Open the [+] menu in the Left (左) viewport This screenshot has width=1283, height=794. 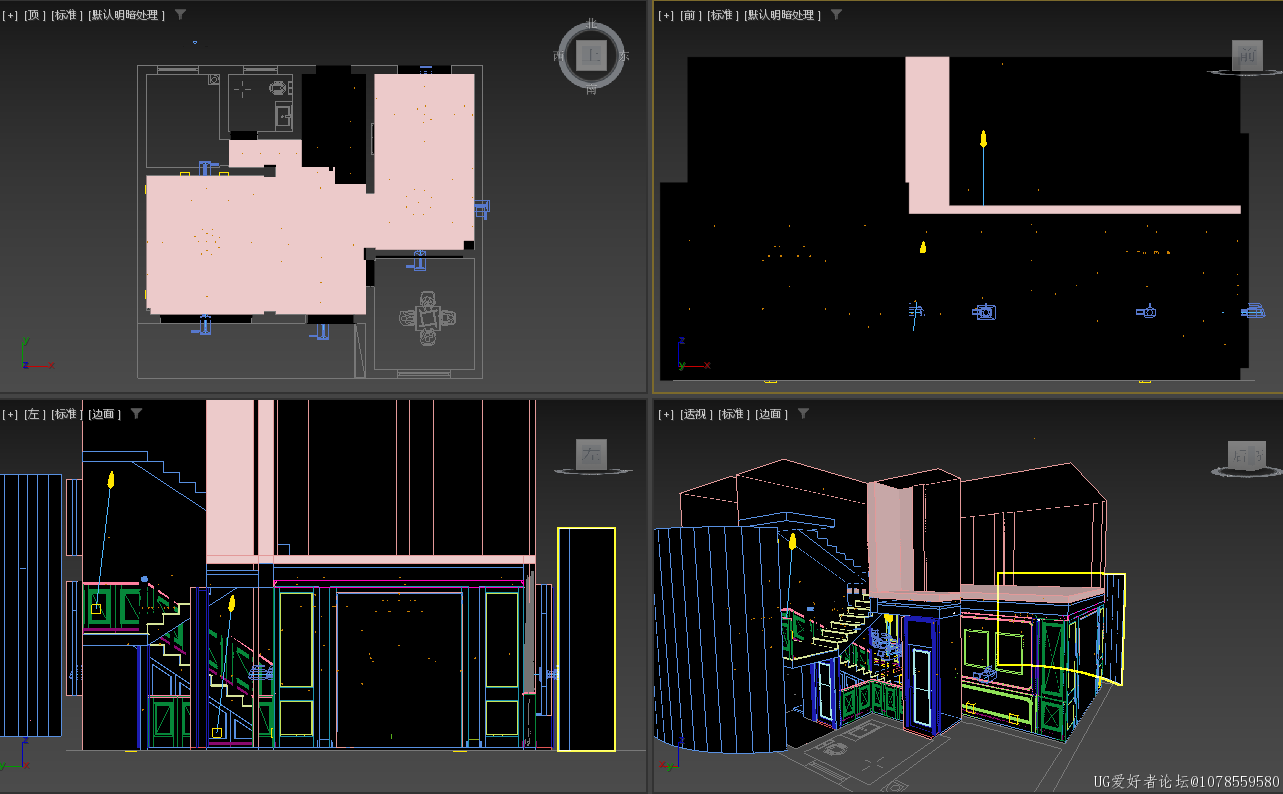[x=10, y=414]
